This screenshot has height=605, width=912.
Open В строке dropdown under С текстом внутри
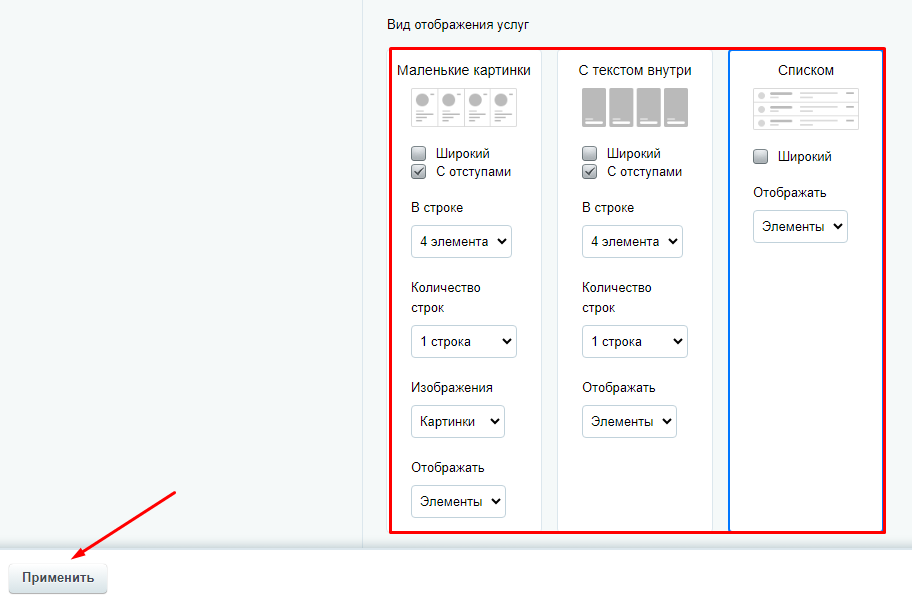tap(632, 241)
